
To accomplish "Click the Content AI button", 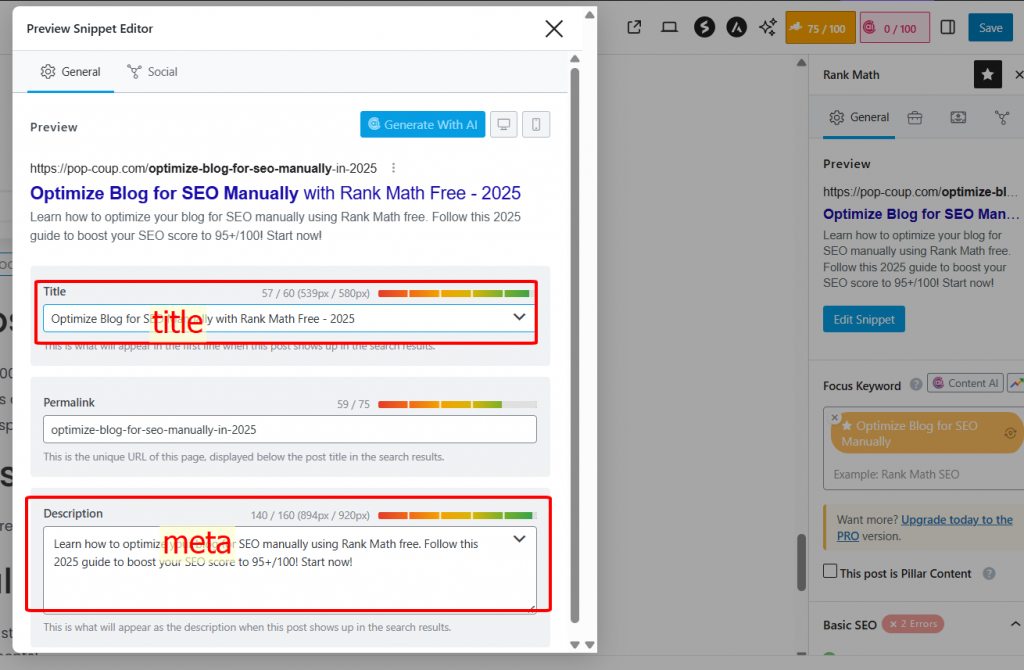I will pos(965,383).
